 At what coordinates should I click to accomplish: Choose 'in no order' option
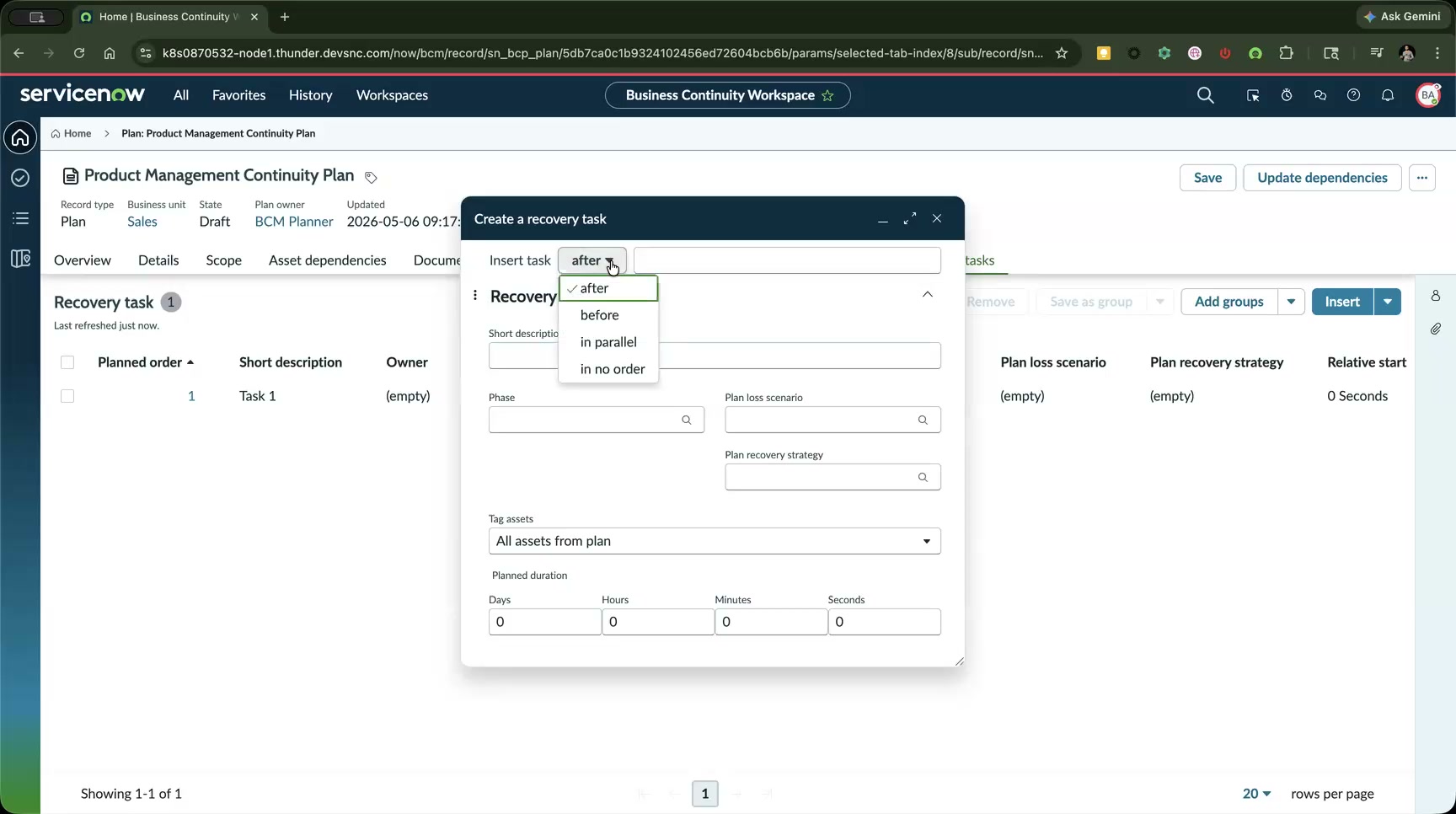coord(608,369)
